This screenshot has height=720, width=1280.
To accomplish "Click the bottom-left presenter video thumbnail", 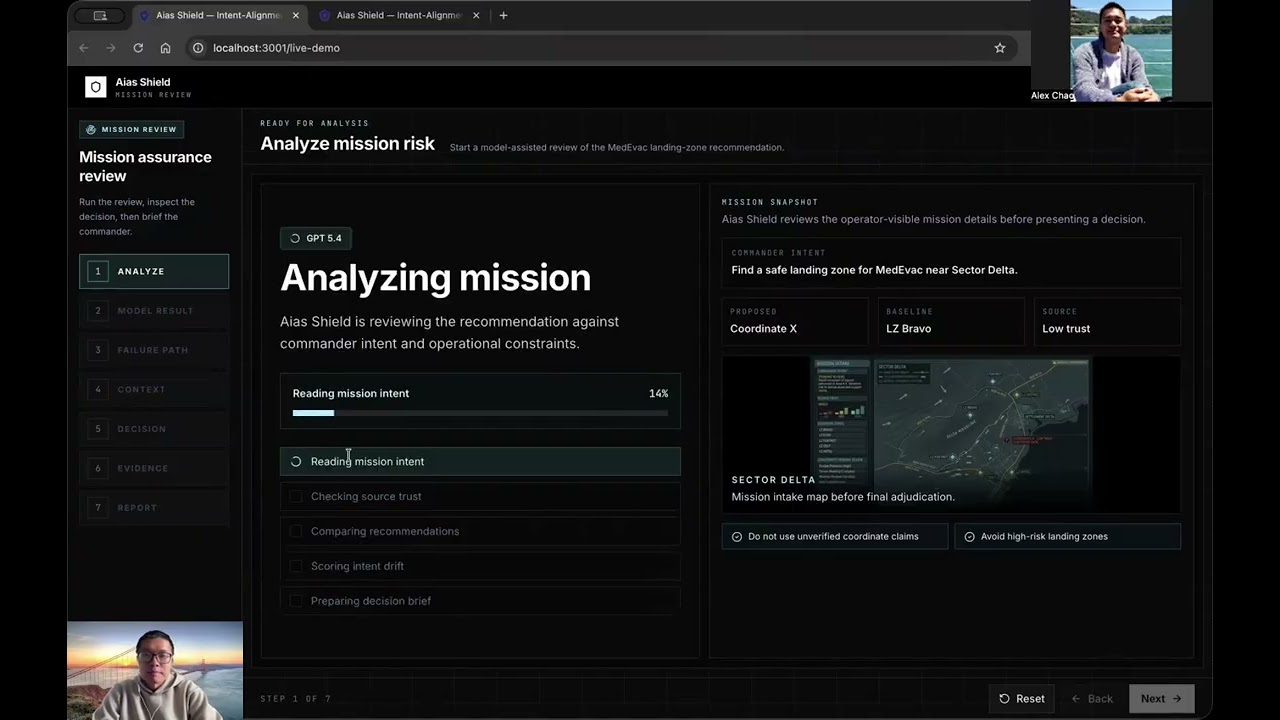I will coord(155,670).
